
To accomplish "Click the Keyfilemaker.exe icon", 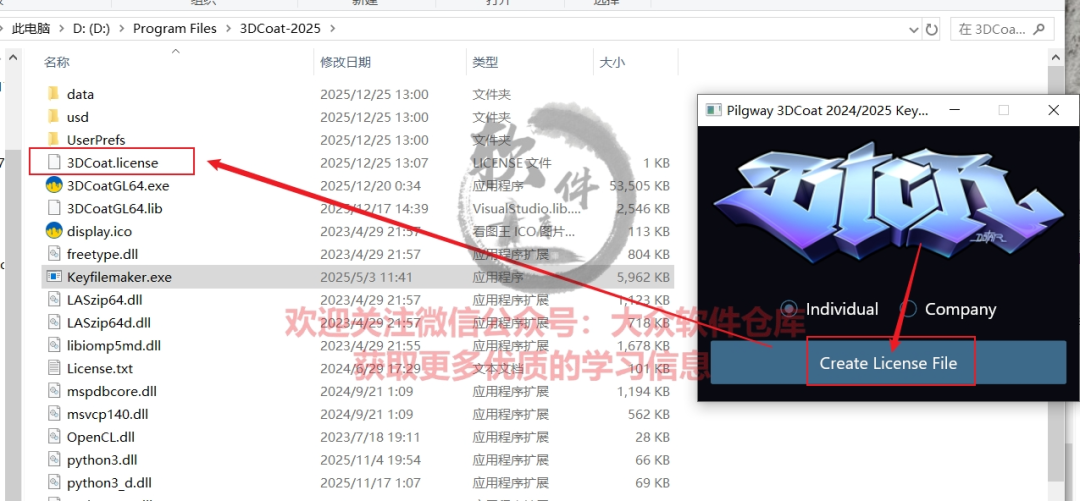I will point(54,277).
